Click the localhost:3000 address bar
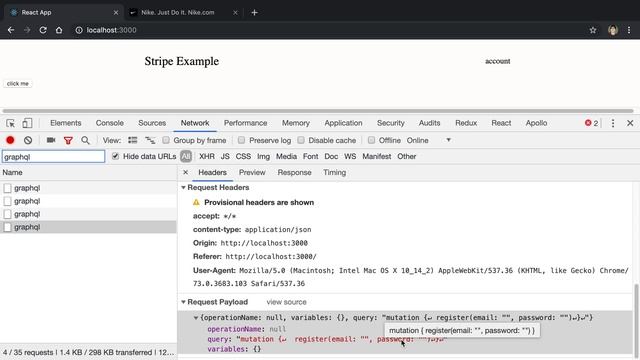This screenshot has height=360, width=640. tap(111, 30)
